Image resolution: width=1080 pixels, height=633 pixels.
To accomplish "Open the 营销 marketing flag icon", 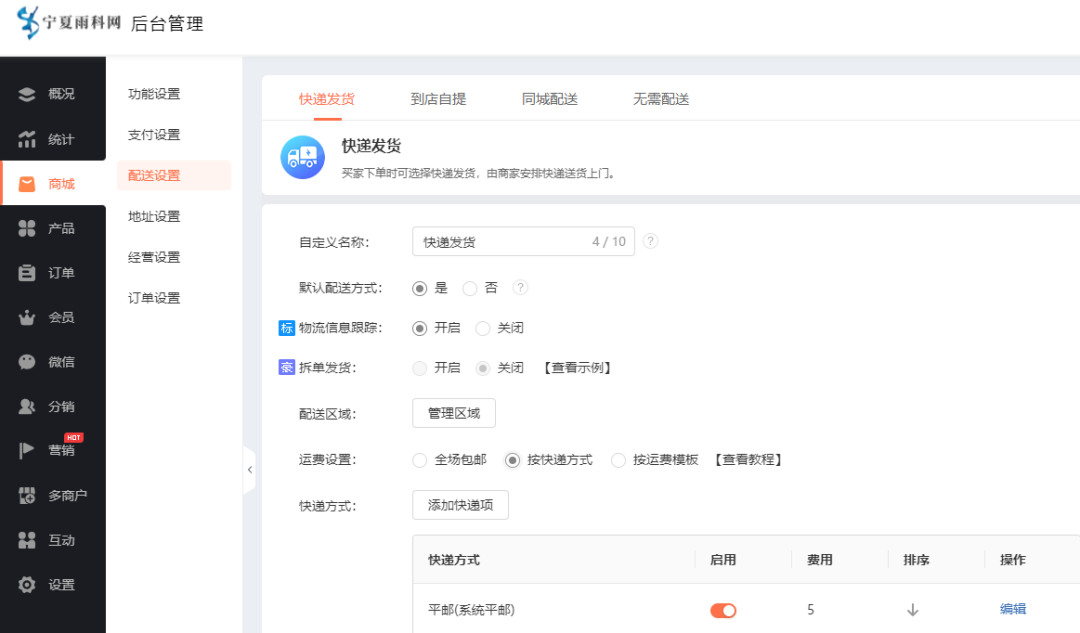I will (x=27, y=450).
